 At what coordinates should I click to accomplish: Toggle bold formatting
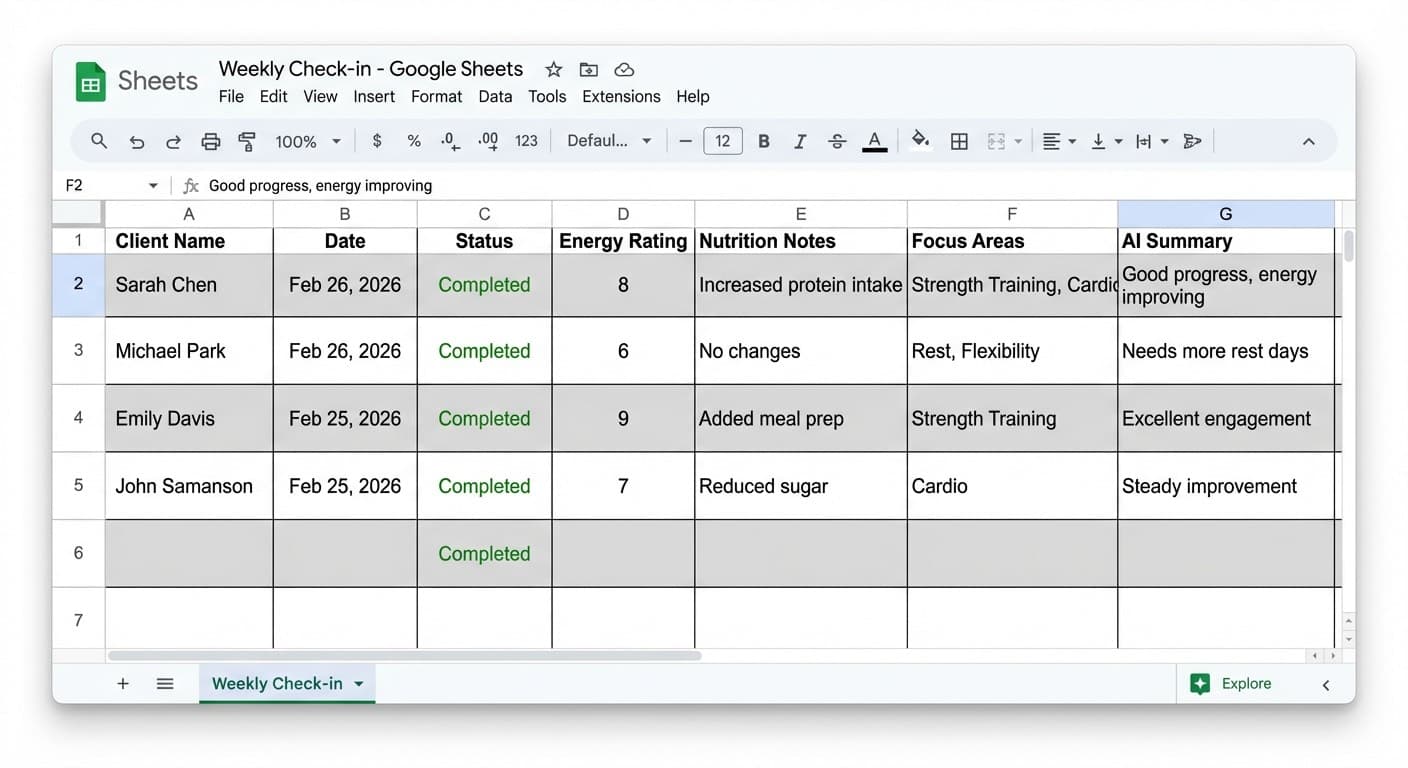click(x=763, y=141)
